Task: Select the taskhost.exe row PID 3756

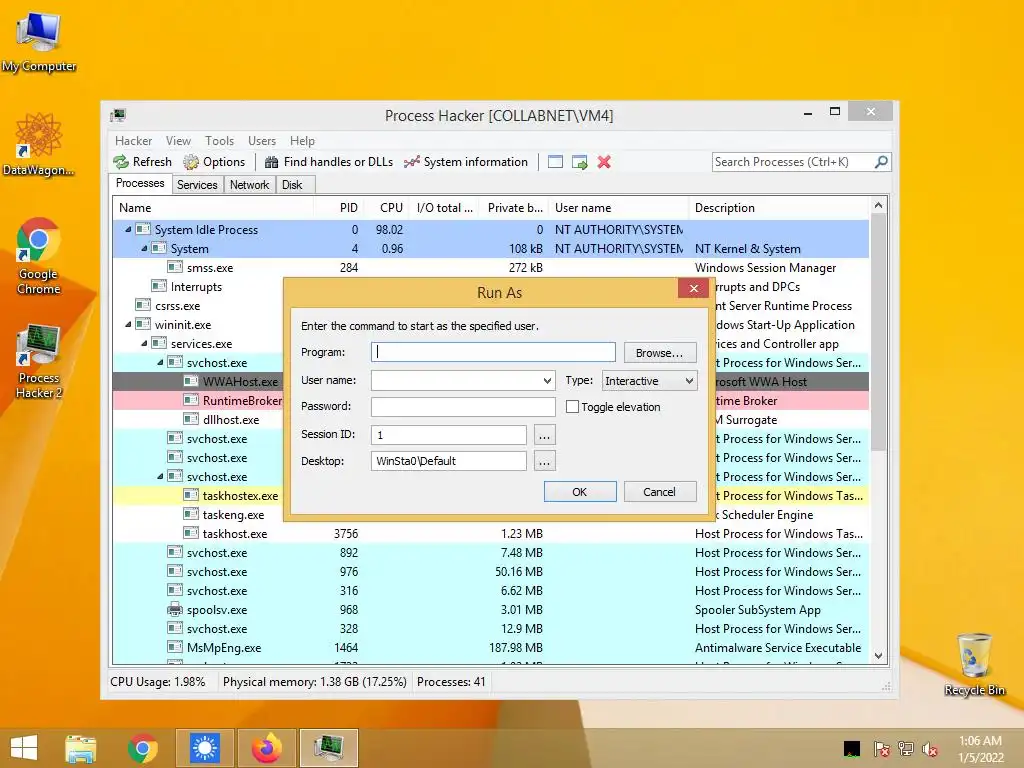Action: [x=491, y=534]
